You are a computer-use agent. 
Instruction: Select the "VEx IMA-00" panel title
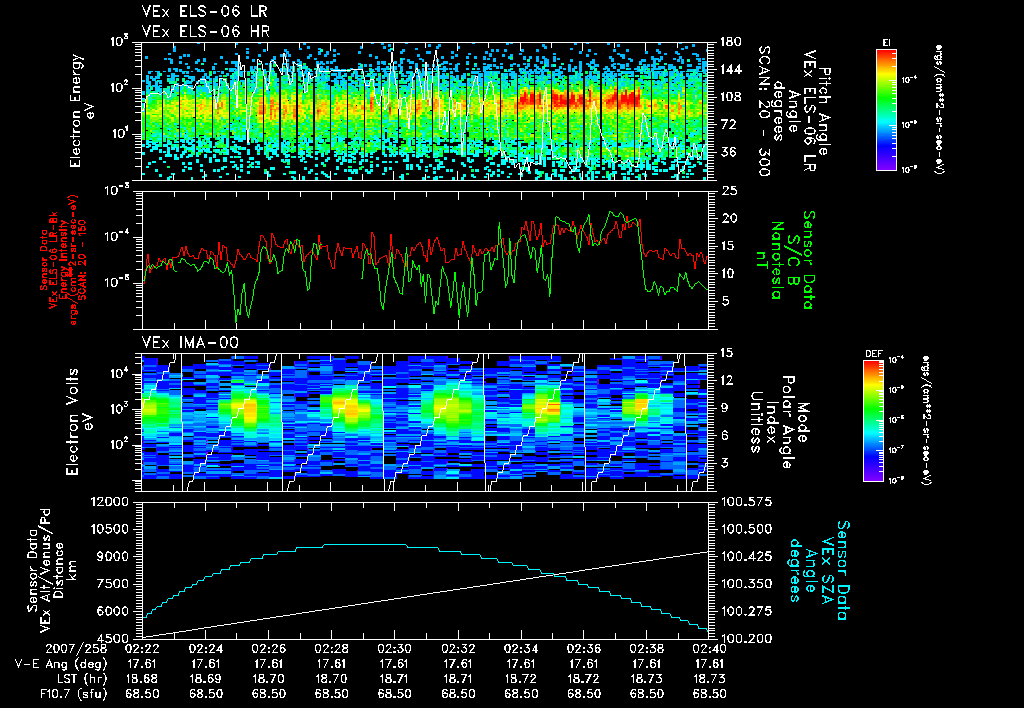click(190, 342)
